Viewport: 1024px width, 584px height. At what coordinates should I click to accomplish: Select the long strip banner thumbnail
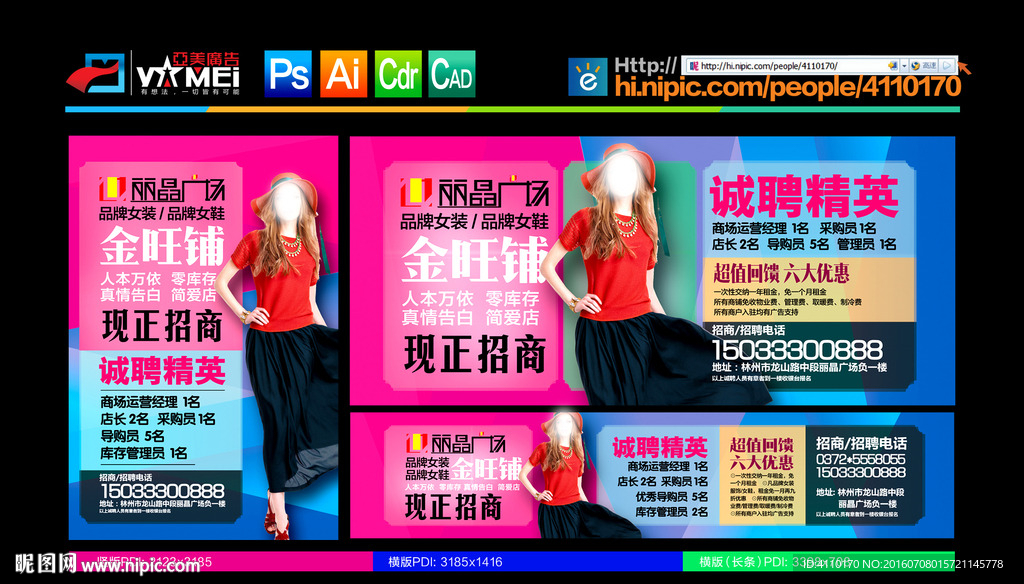point(652,475)
